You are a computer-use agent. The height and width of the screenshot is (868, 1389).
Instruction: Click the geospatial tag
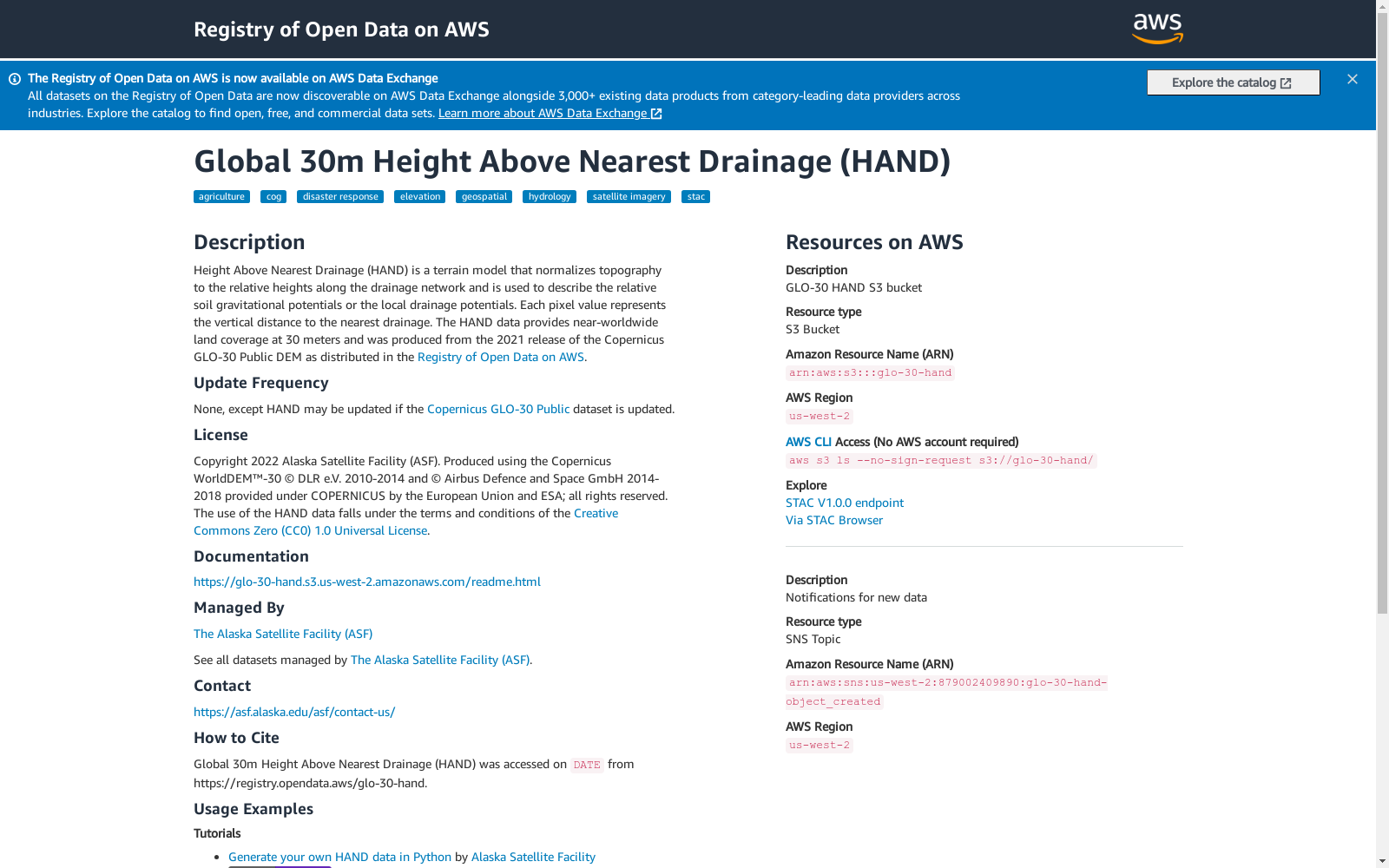[484, 197]
